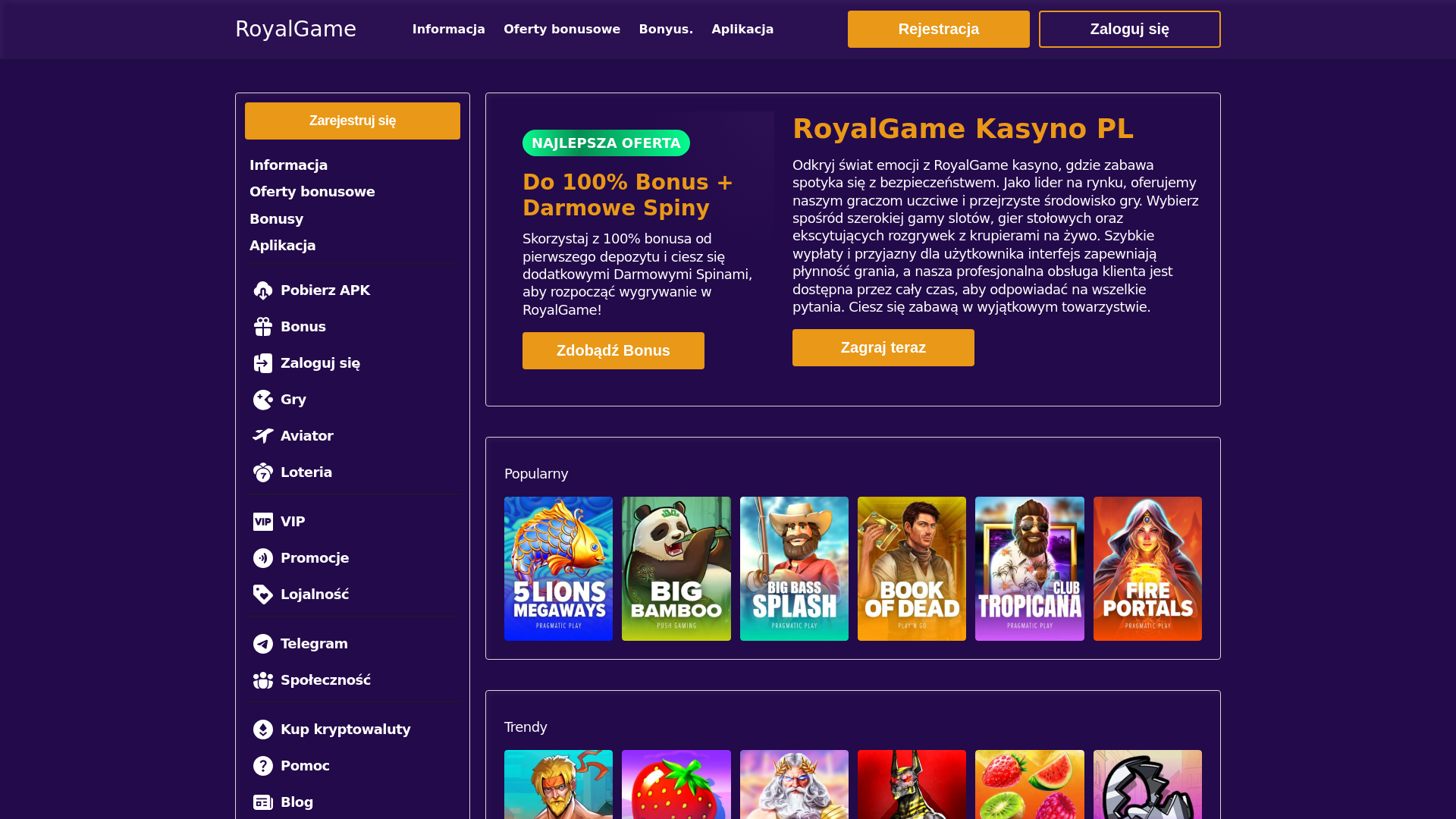Open the Book of Dead game thumbnail
The image size is (1456, 819).
[x=912, y=569]
